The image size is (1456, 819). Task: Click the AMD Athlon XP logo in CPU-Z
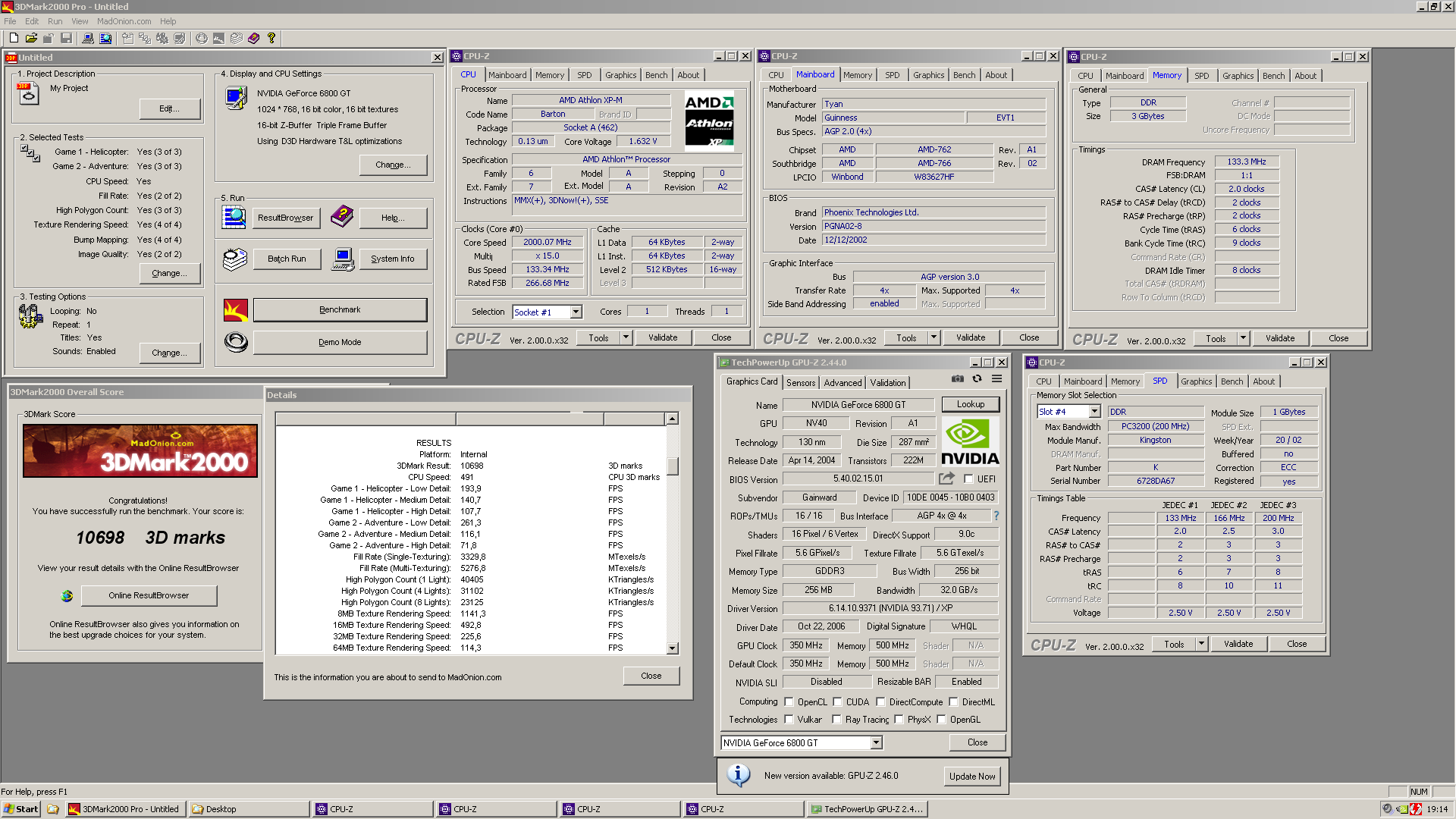click(x=709, y=119)
